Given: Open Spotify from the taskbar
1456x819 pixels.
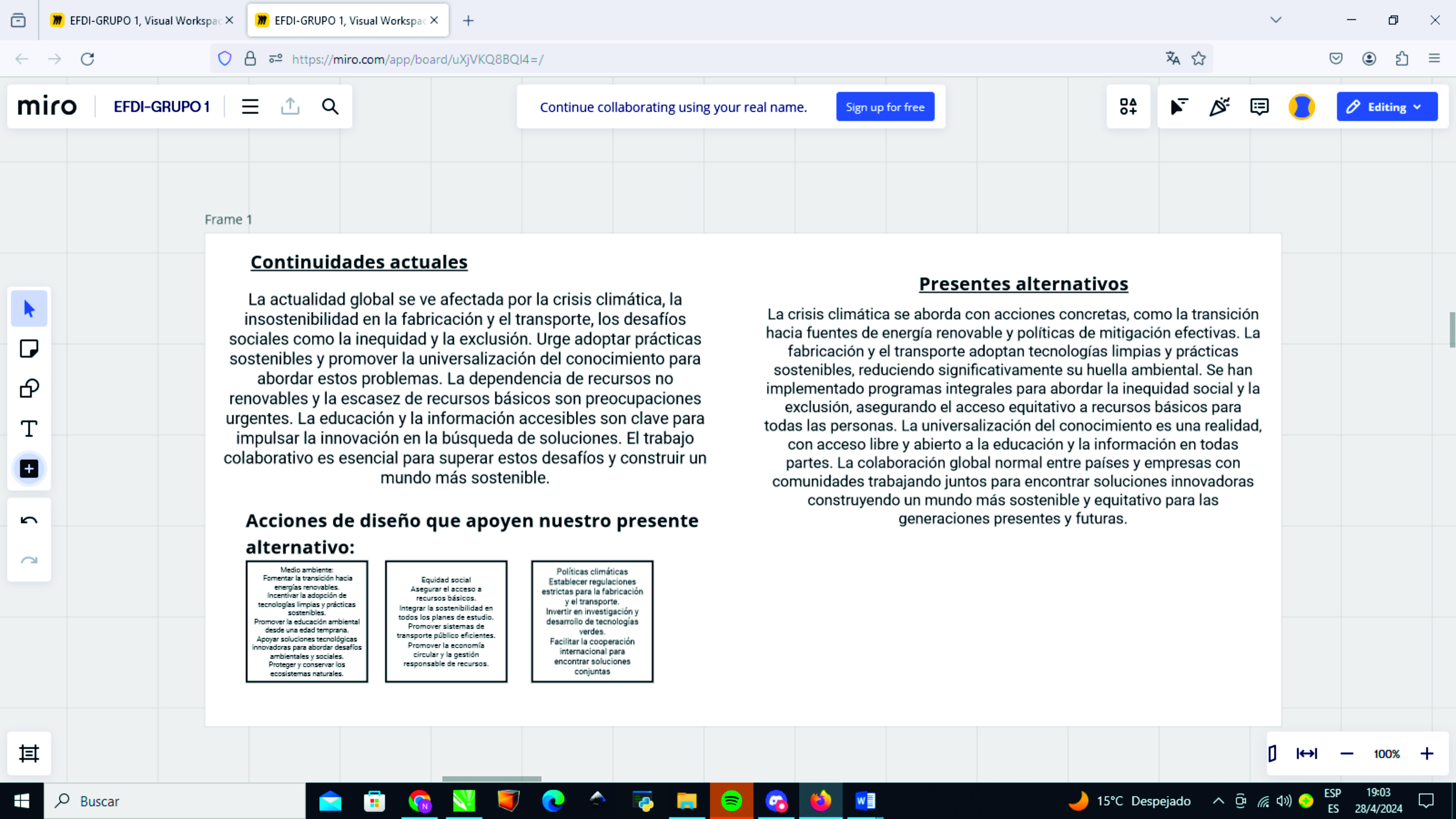Looking at the screenshot, I should pos(731,801).
